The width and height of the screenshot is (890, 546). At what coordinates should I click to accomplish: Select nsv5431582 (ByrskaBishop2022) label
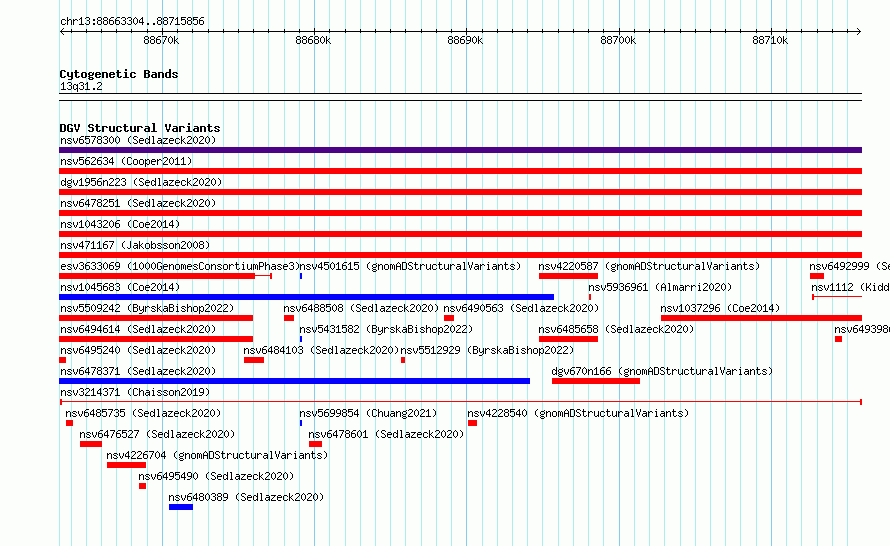click(386, 329)
